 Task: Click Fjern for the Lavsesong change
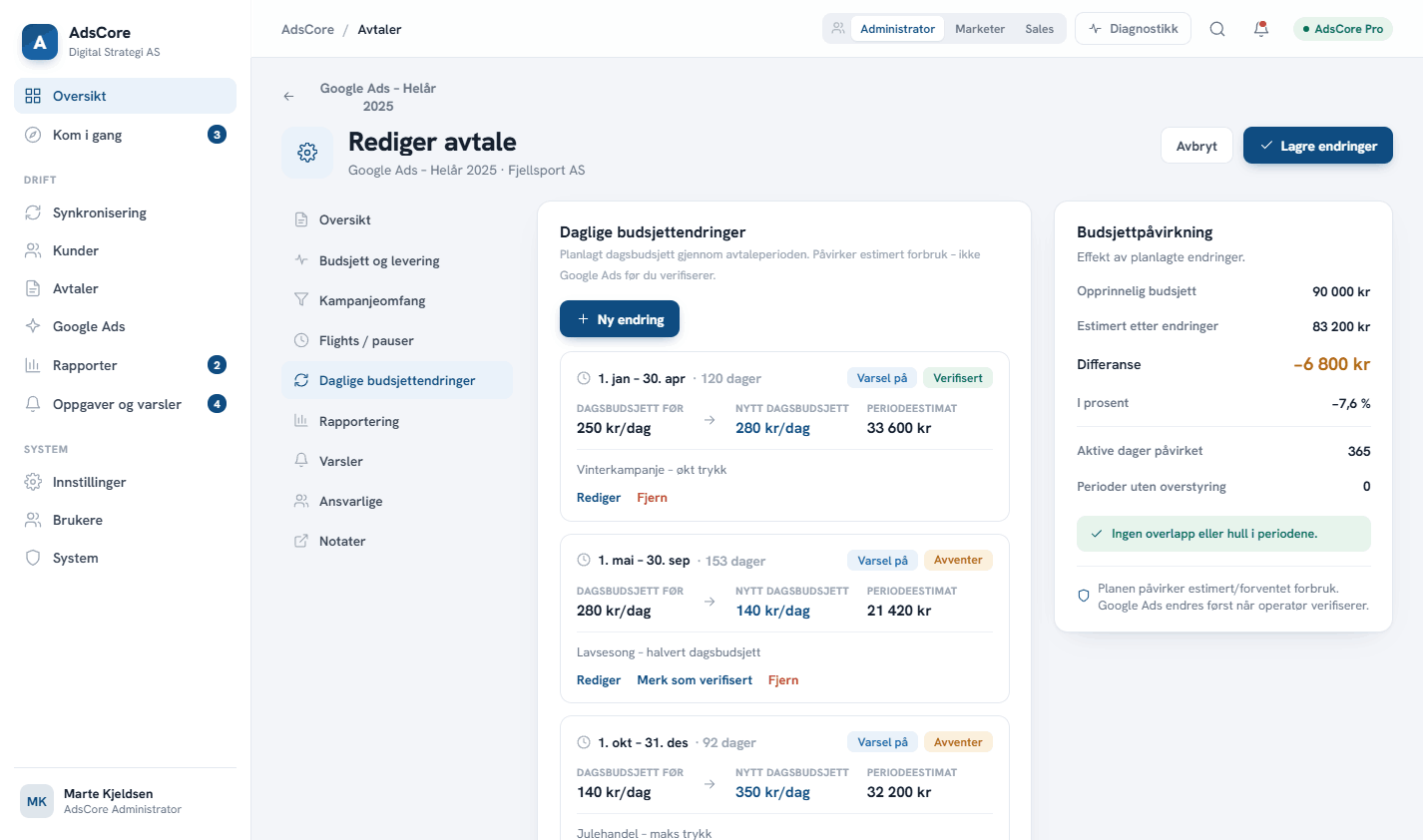tap(783, 680)
